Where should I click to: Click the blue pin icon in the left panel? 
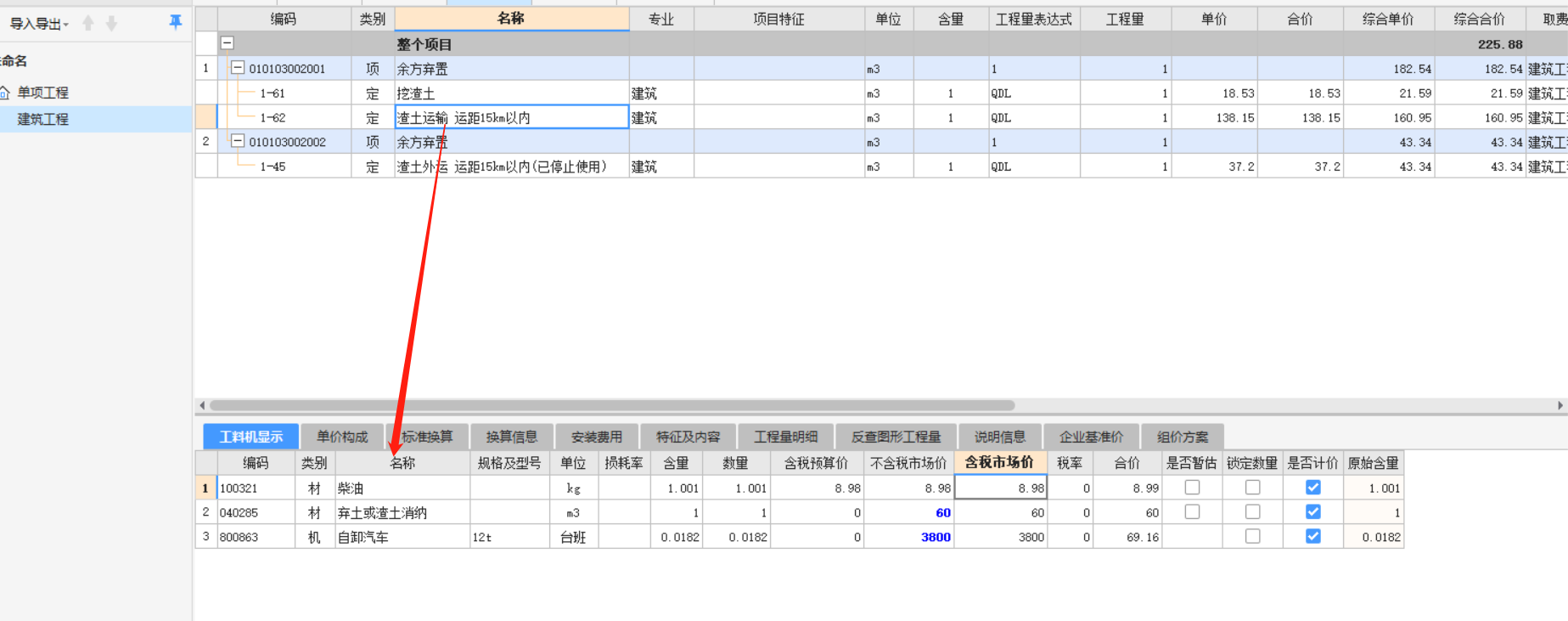pyautogui.click(x=176, y=22)
